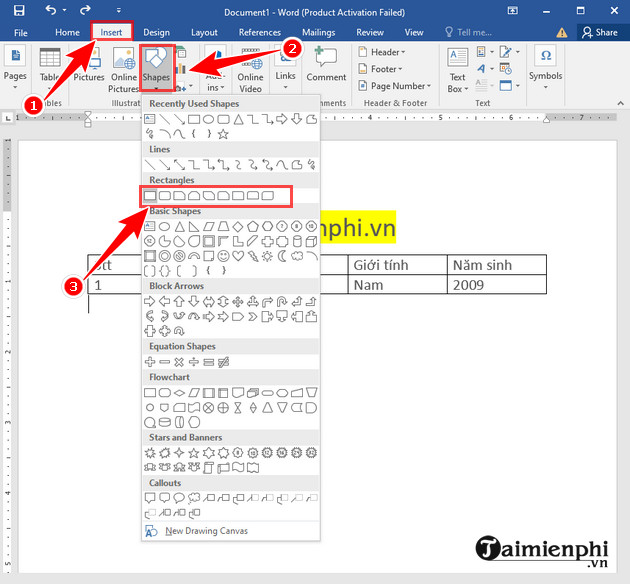Image resolution: width=630 pixels, height=584 pixels.
Task: Switch to the View tab
Action: (x=414, y=33)
